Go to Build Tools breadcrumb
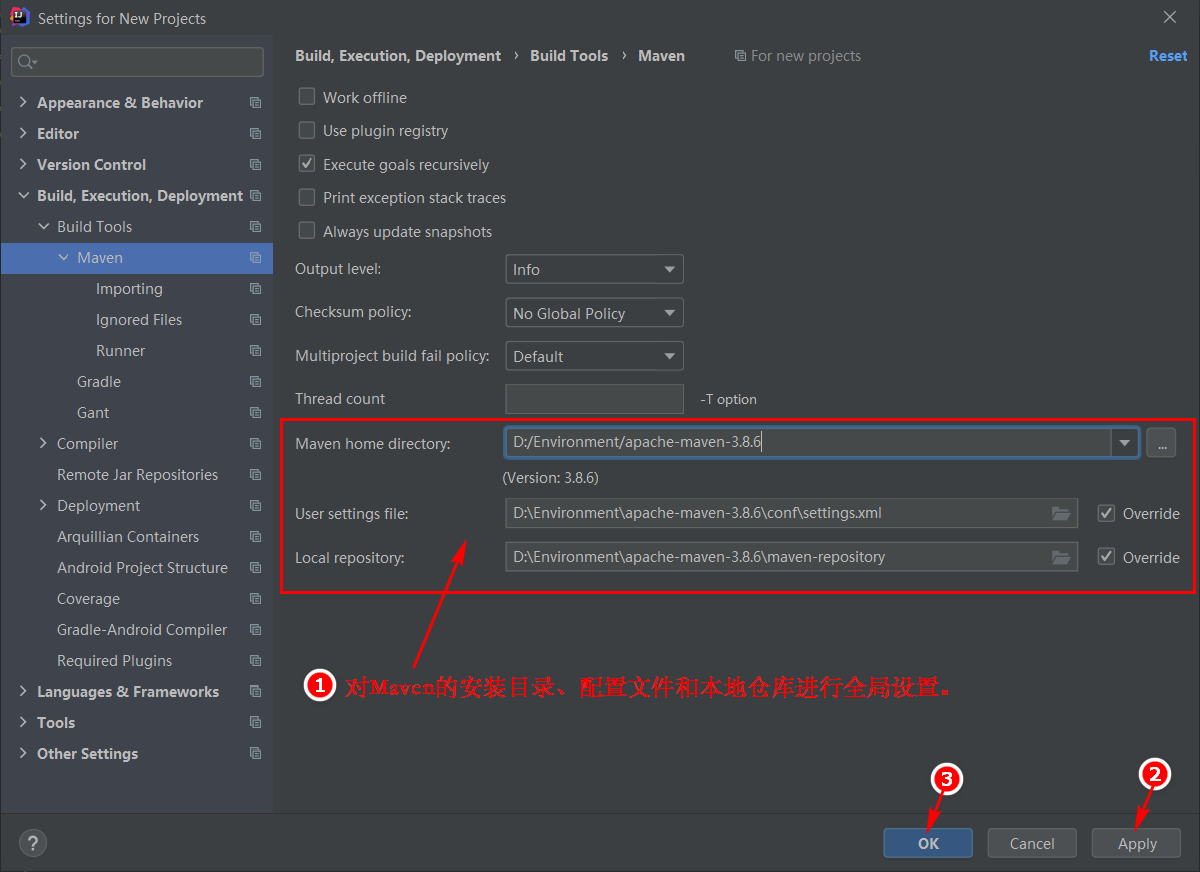Screen dimensions: 1200x872 click(569, 56)
